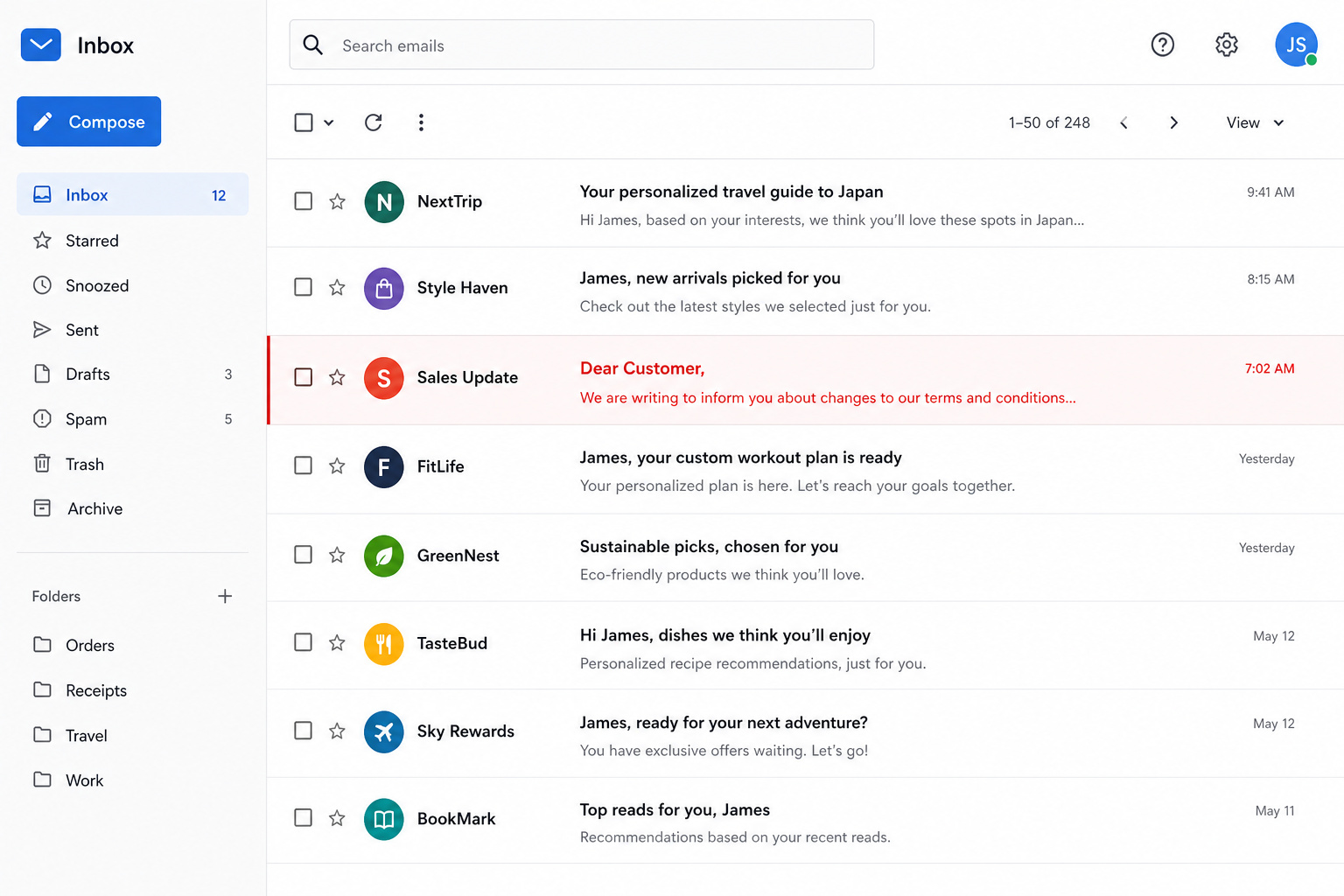Select the NextTrip email checkbox
Viewport: 1344px width, 896px height.
coord(304,201)
